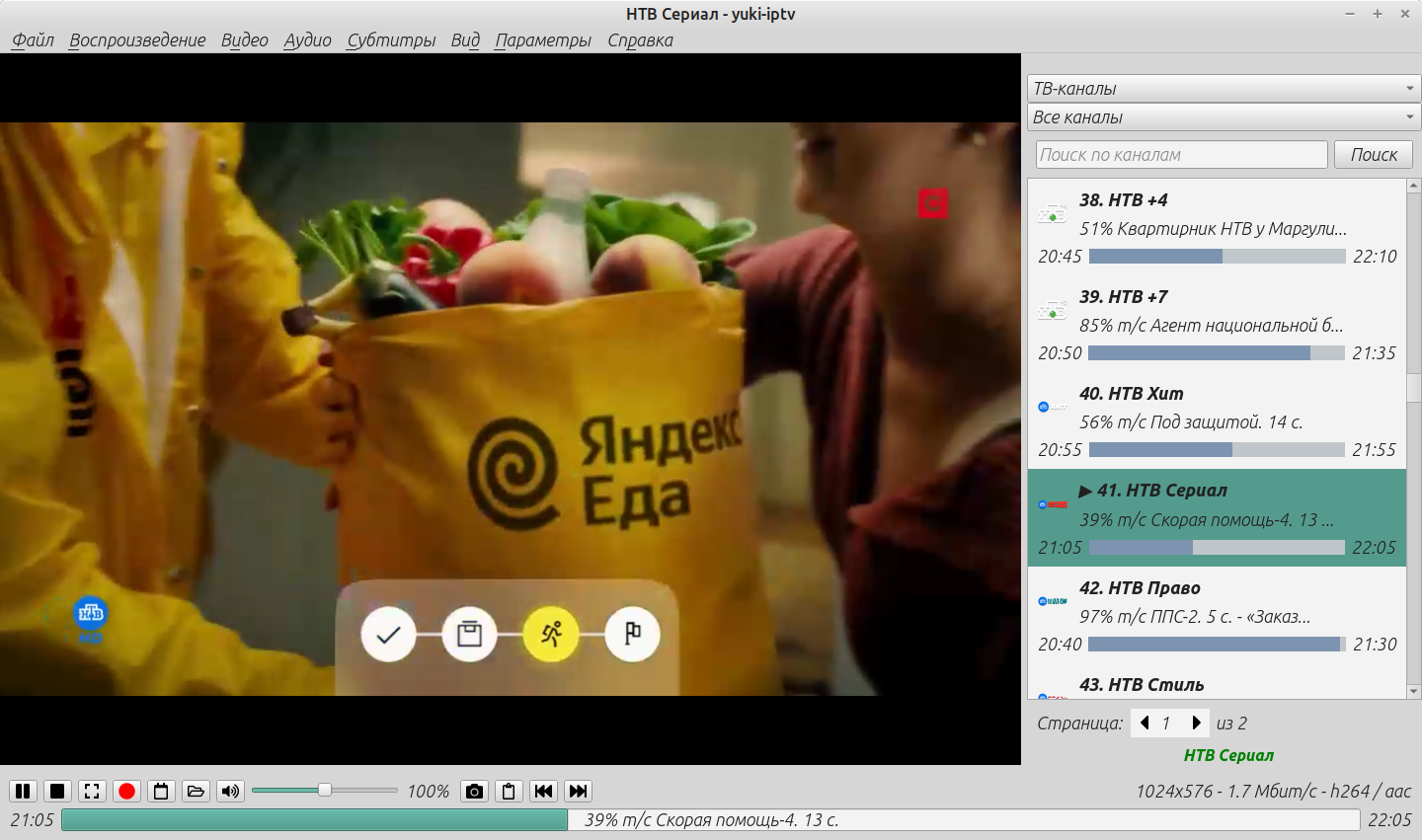
Task: Open the Вид menu
Action: tap(465, 40)
